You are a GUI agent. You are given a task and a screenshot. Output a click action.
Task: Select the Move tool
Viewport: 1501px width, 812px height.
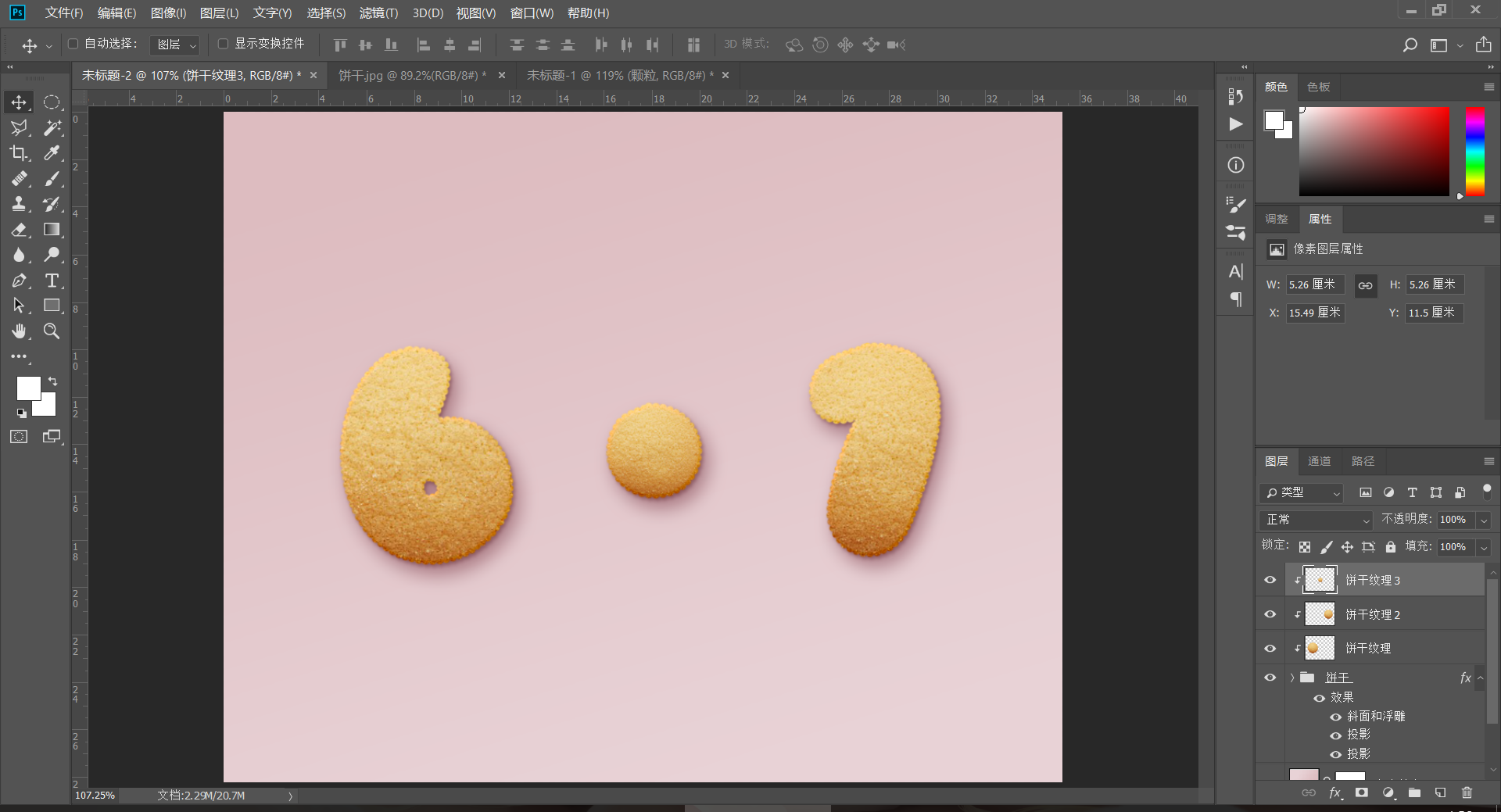19,102
